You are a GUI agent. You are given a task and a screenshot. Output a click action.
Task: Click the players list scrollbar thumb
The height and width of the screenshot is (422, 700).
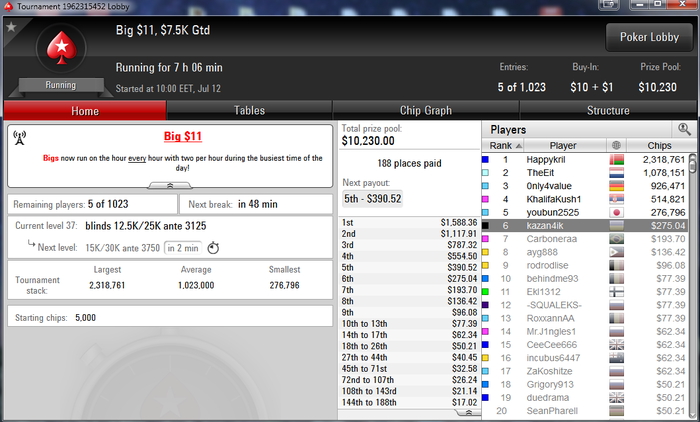692,163
